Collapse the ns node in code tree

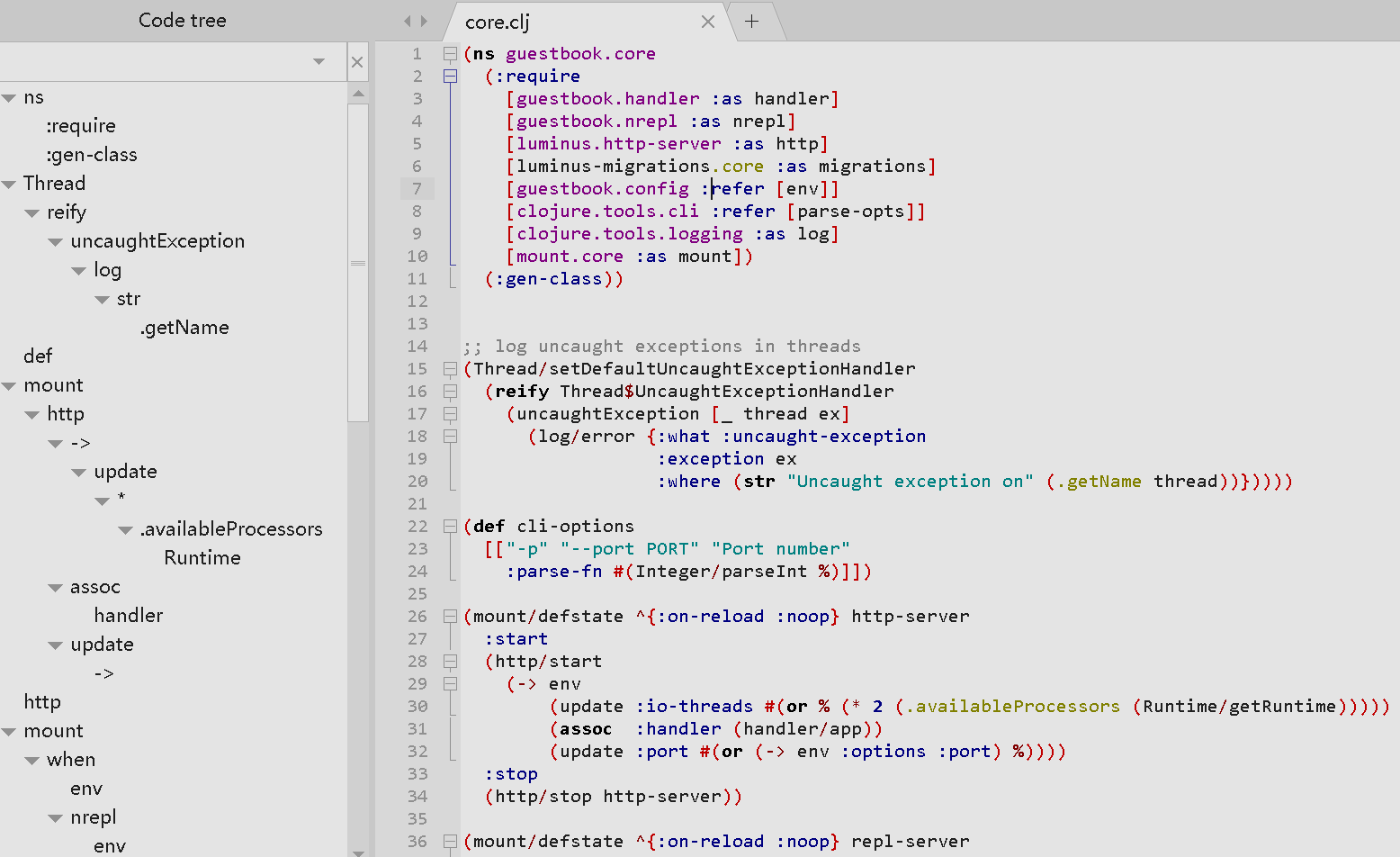(x=9, y=98)
